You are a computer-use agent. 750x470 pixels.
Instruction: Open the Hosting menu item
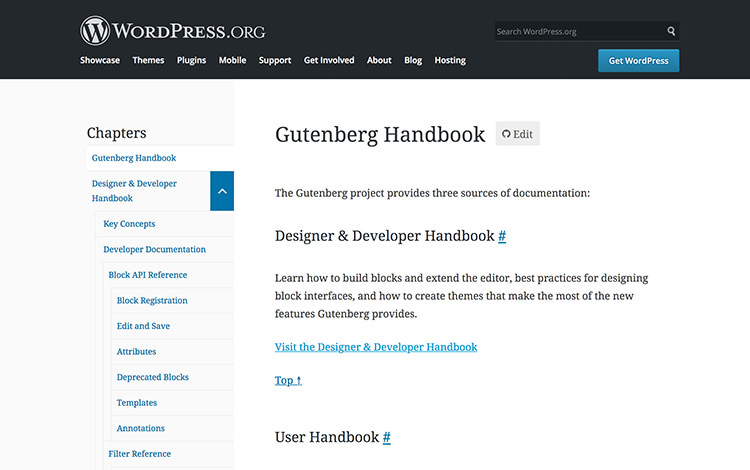[450, 60]
